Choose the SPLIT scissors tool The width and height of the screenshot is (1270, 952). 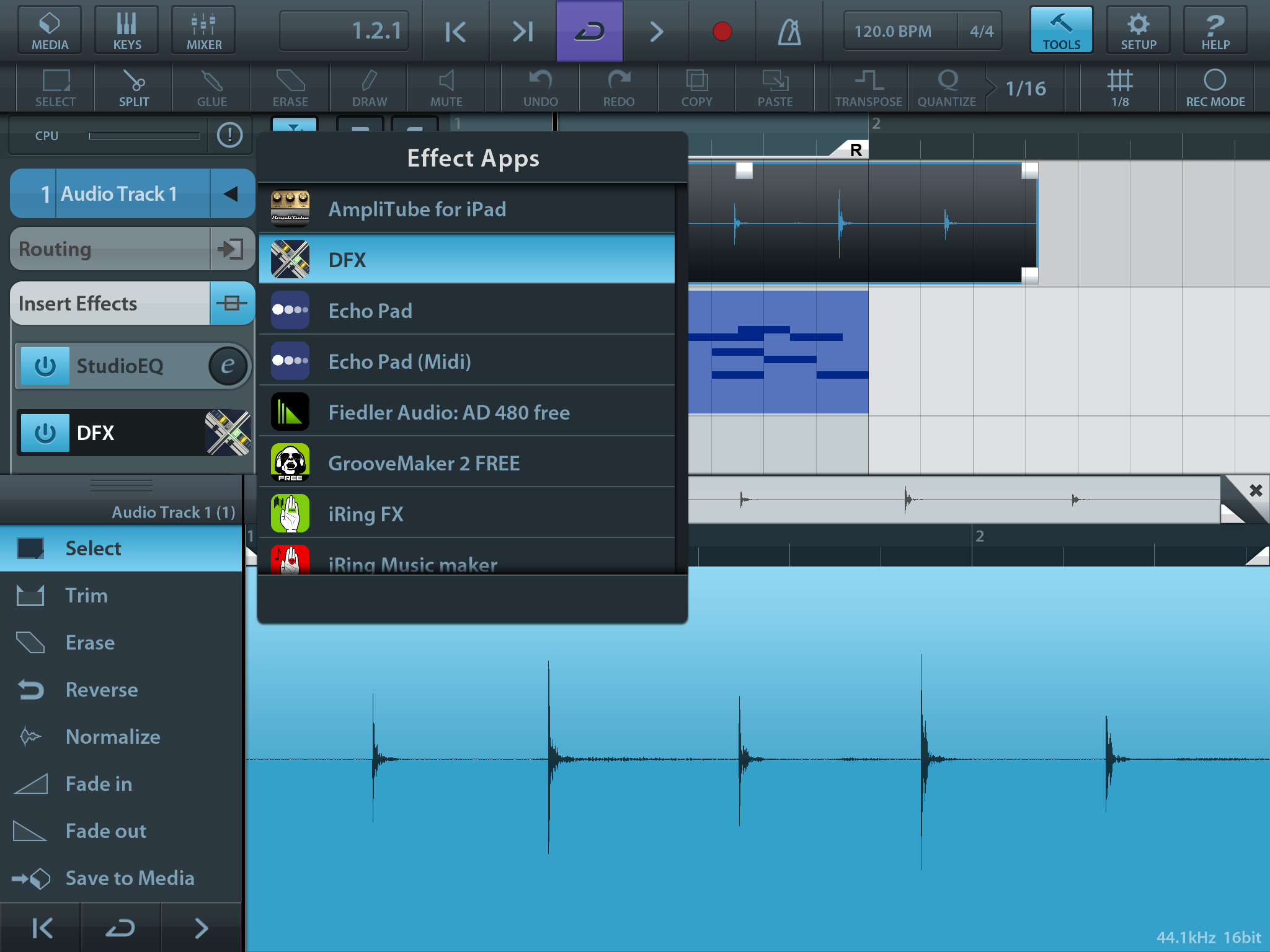[134, 88]
